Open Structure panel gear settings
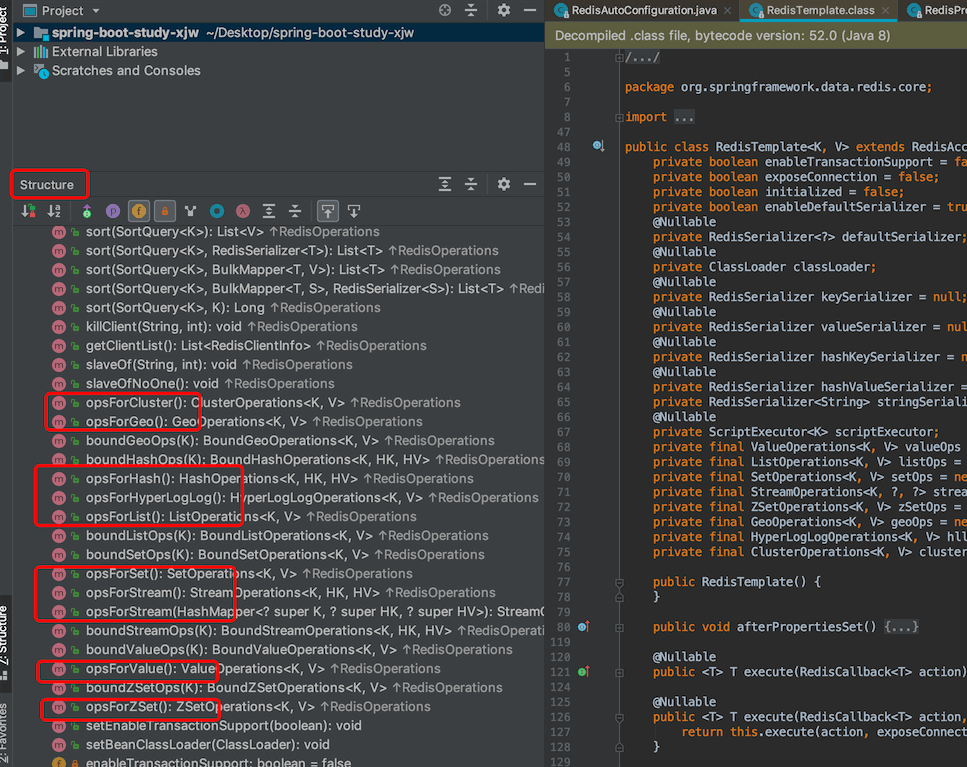The height and width of the screenshot is (767, 967). 504,184
